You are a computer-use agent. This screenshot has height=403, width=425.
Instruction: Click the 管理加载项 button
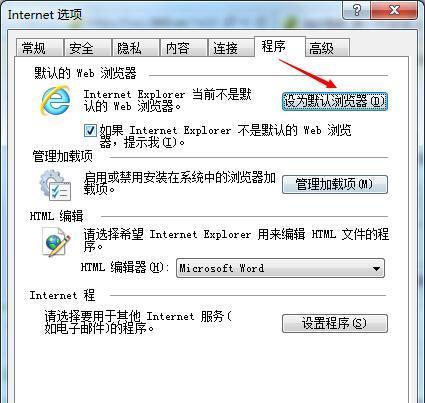click(335, 184)
